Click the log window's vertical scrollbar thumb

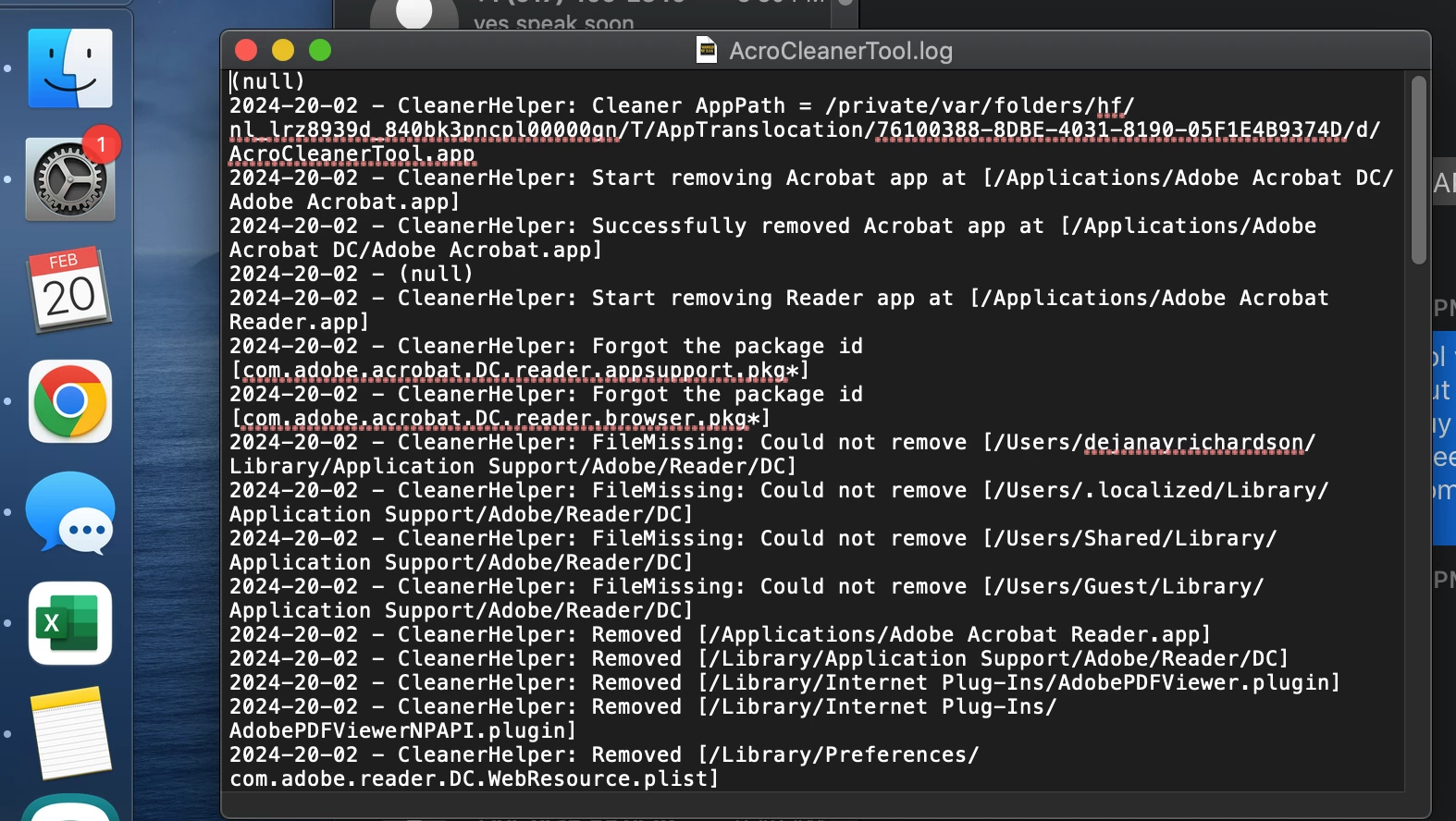pyautogui.click(x=1419, y=170)
